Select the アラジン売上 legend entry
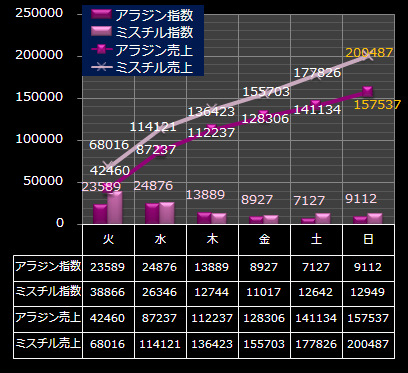Viewport: 408px width, 373px height. click(x=142, y=50)
